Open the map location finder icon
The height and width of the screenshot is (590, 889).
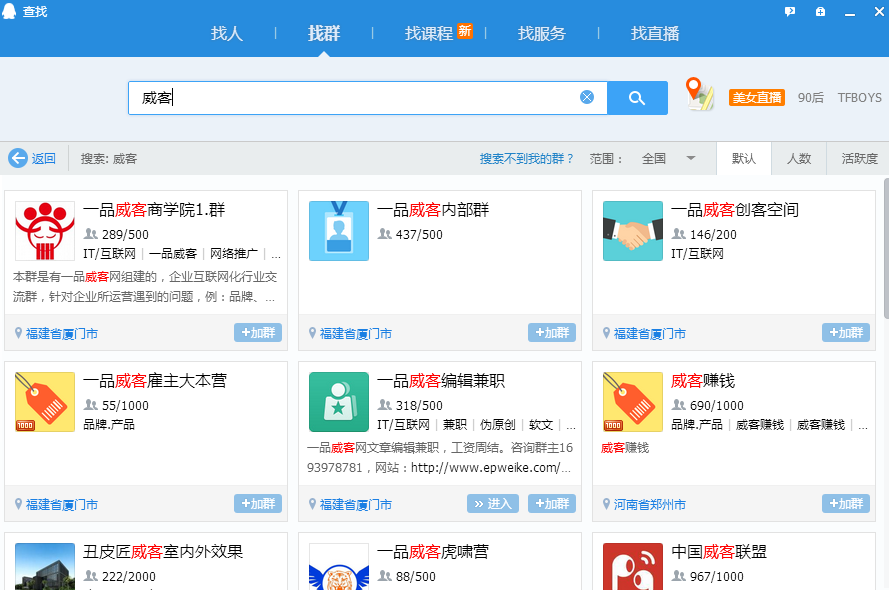pos(698,95)
